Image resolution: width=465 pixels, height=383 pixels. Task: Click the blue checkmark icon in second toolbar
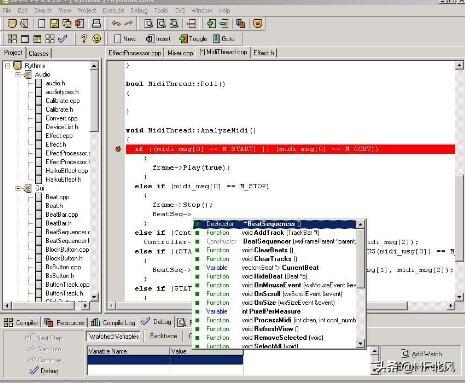(62, 39)
